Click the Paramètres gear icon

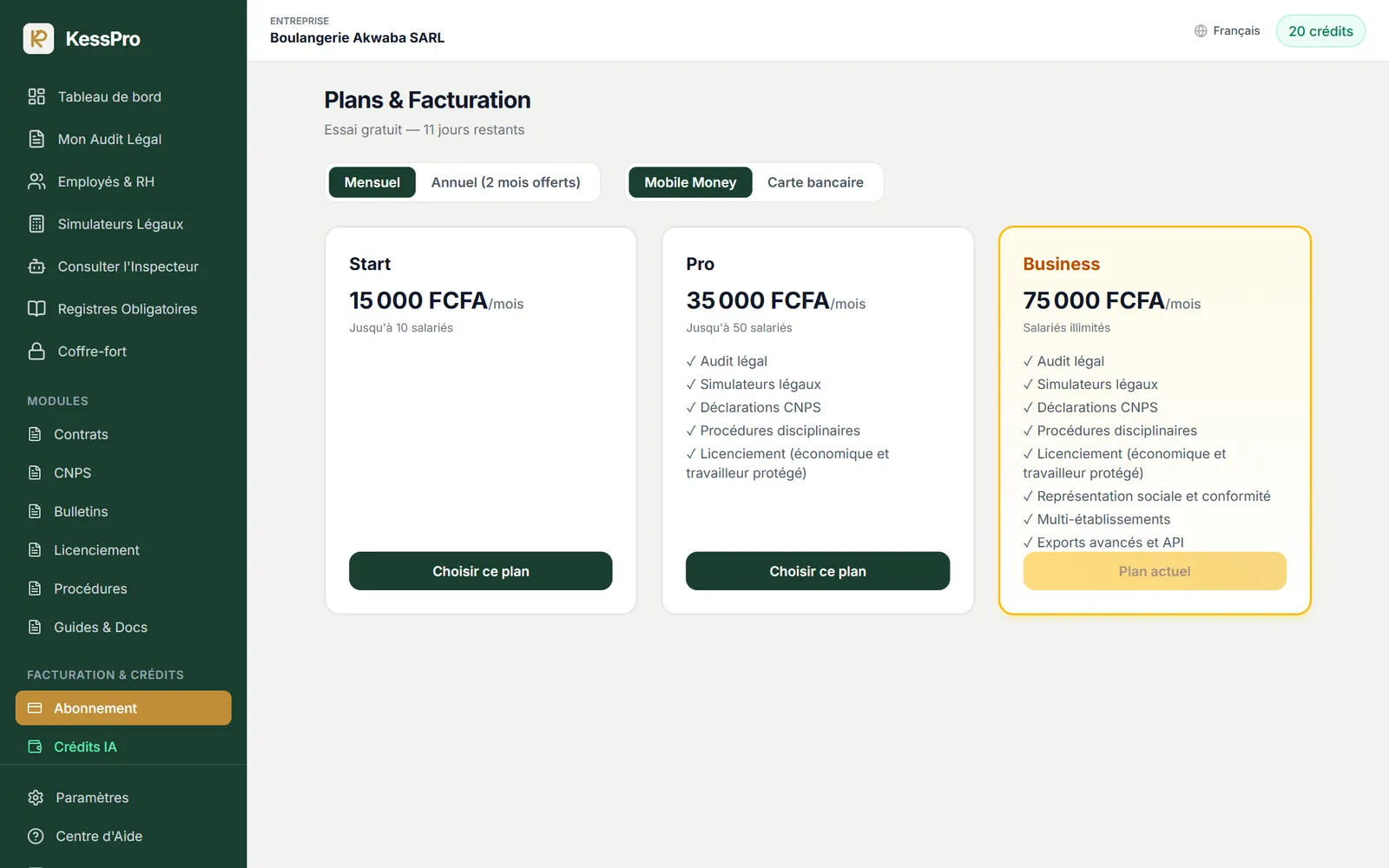point(36,798)
